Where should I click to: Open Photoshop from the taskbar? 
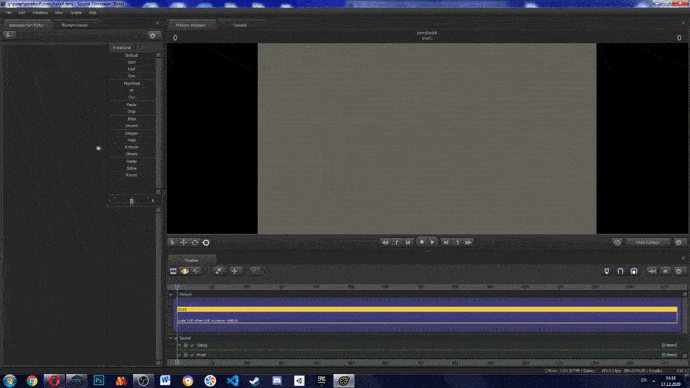click(99, 381)
